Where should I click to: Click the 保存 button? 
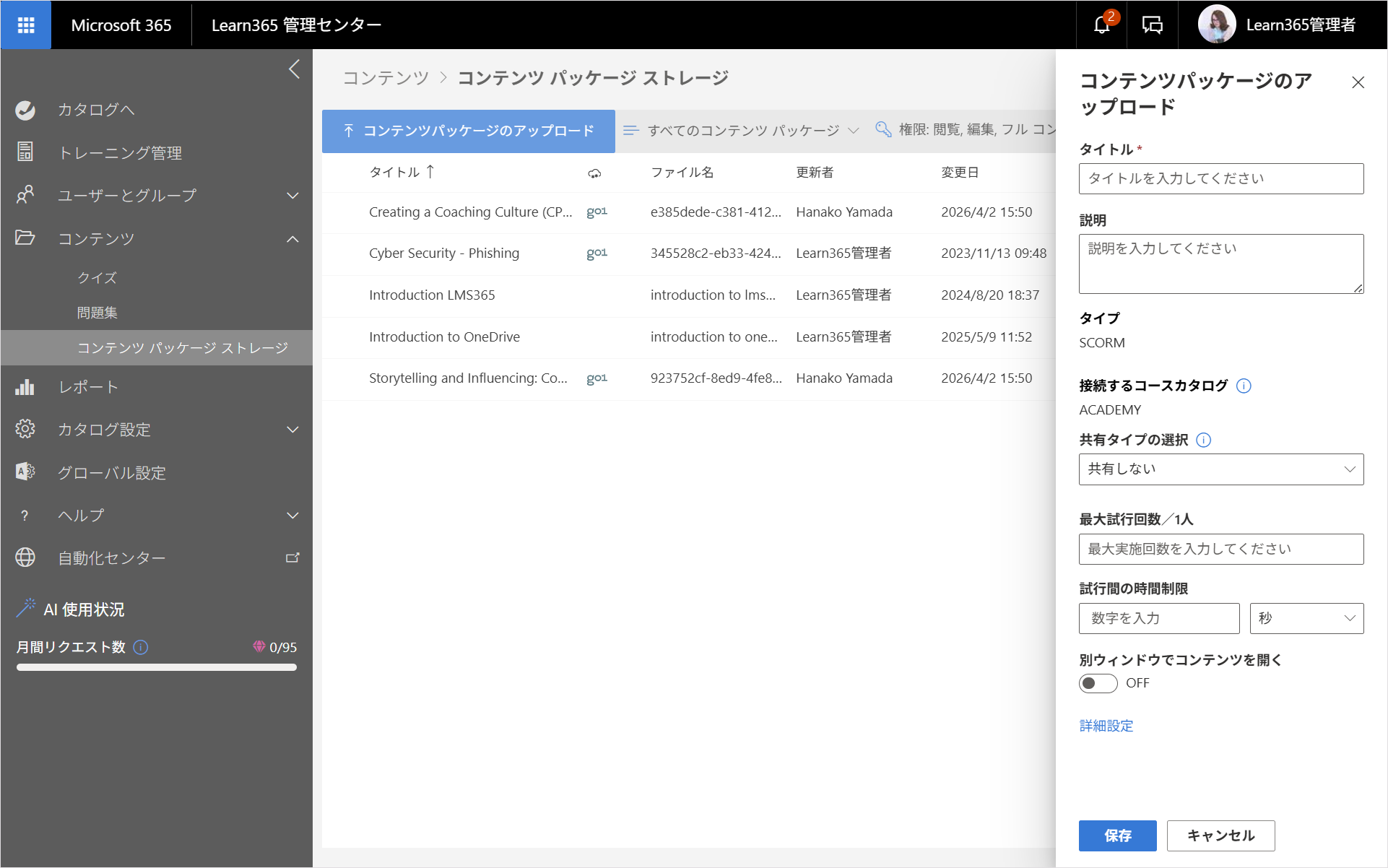click(x=1118, y=836)
